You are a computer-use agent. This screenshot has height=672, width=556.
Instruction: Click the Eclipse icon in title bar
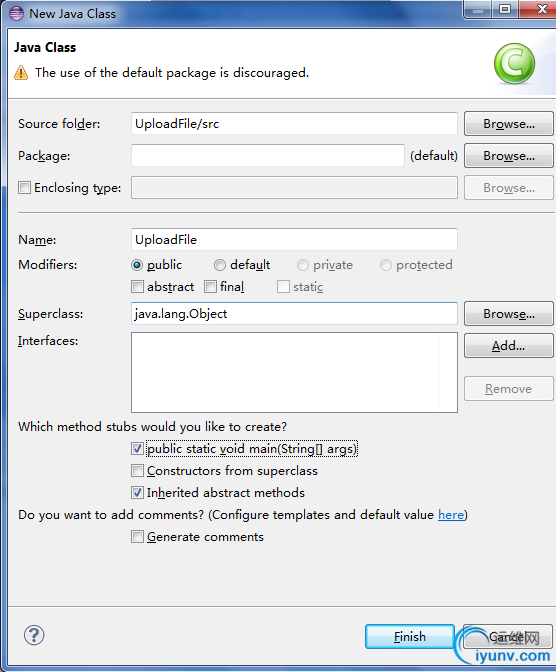16,14
